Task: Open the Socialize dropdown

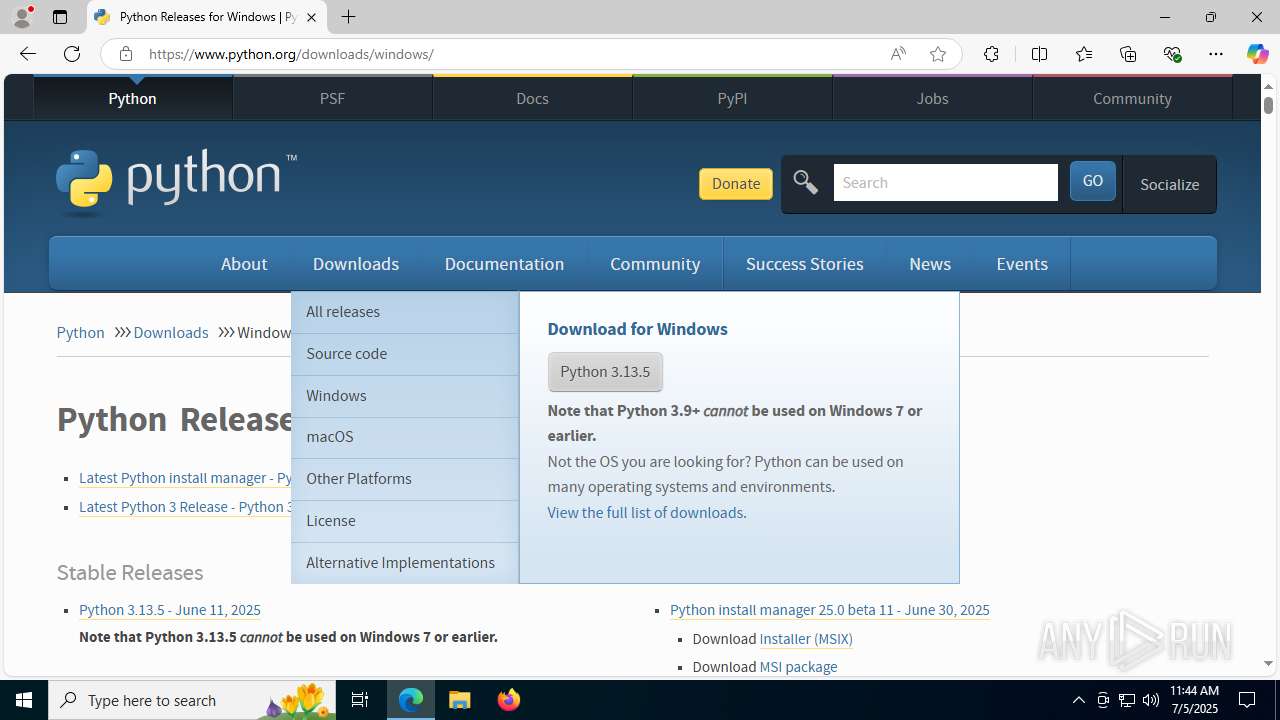Action: (1169, 184)
